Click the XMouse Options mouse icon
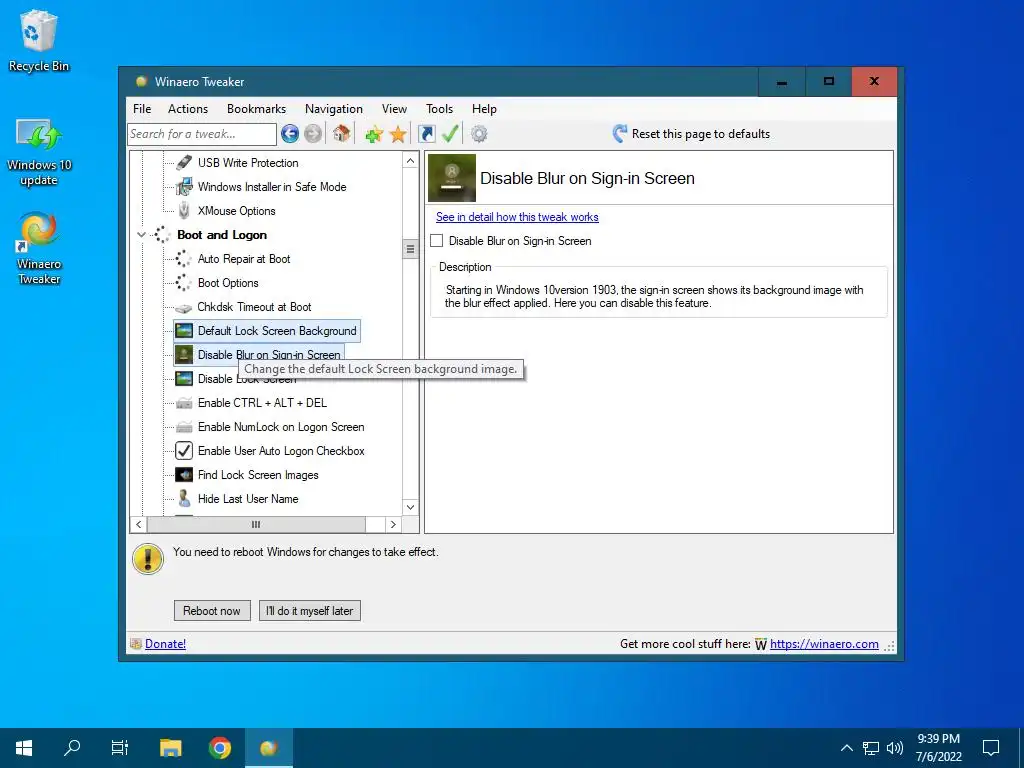 pyautogui.click(x=184, y=210)
